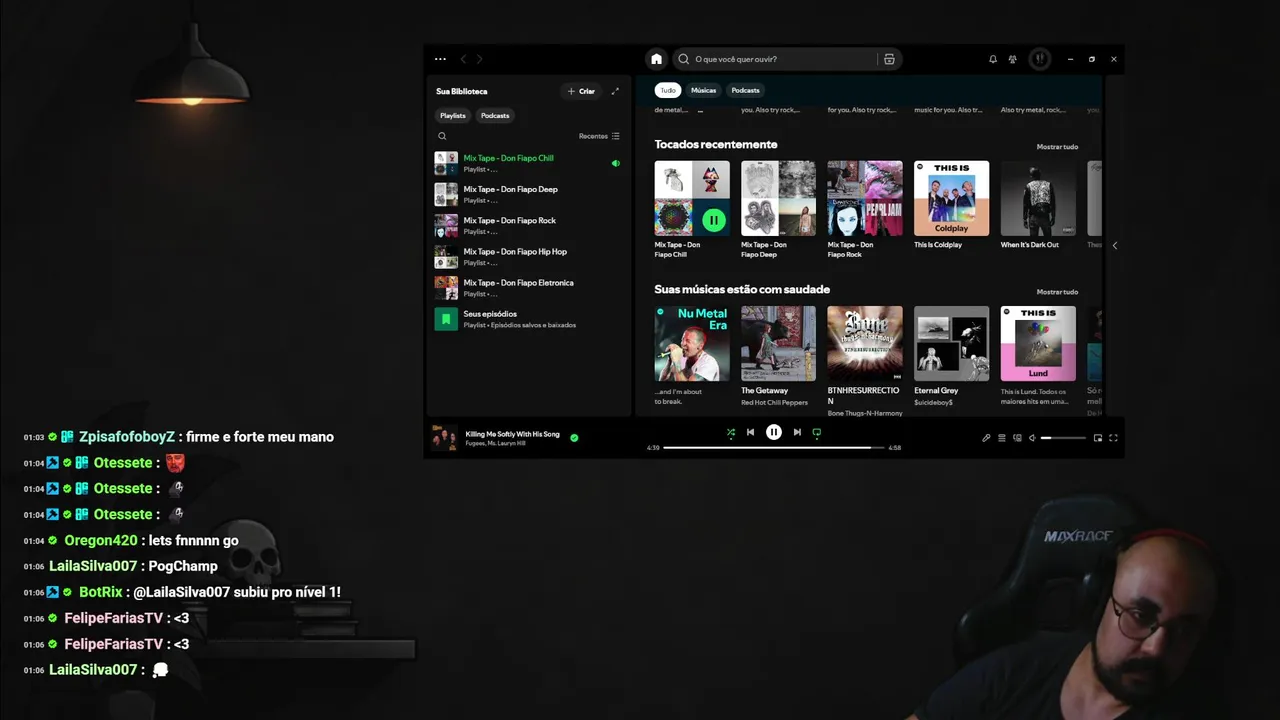This screenshot has height=720, width=1280.
Task: Open This Is Lund card
Action: click(1038, 356)
